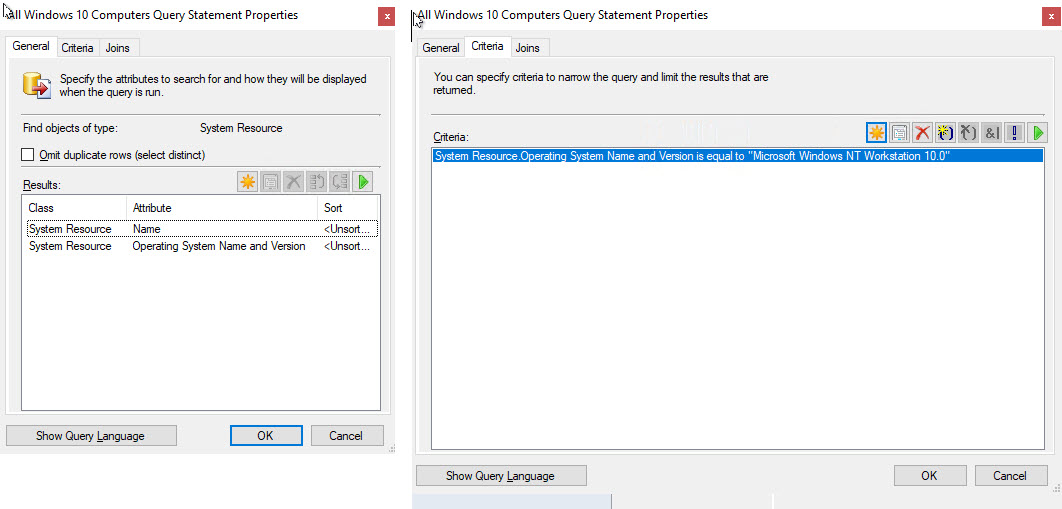Toggle the And/Or operator button
Viewport: 1062px width, 509px height.
click(x=991, y=132)
